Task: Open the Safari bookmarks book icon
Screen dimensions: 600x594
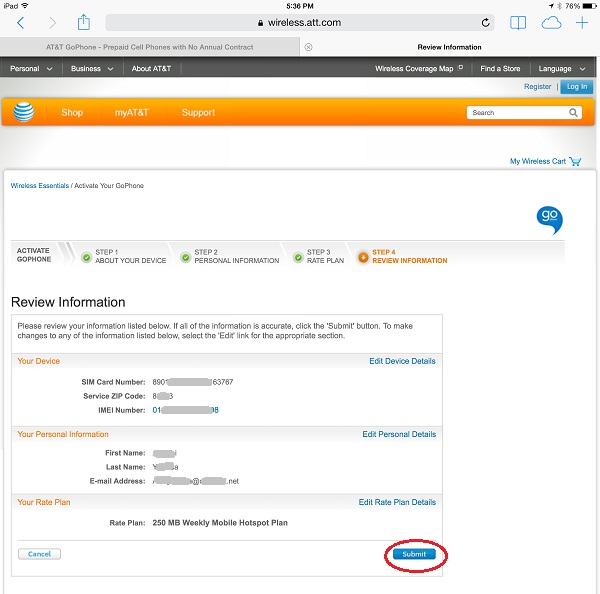Action: [518, 23]
